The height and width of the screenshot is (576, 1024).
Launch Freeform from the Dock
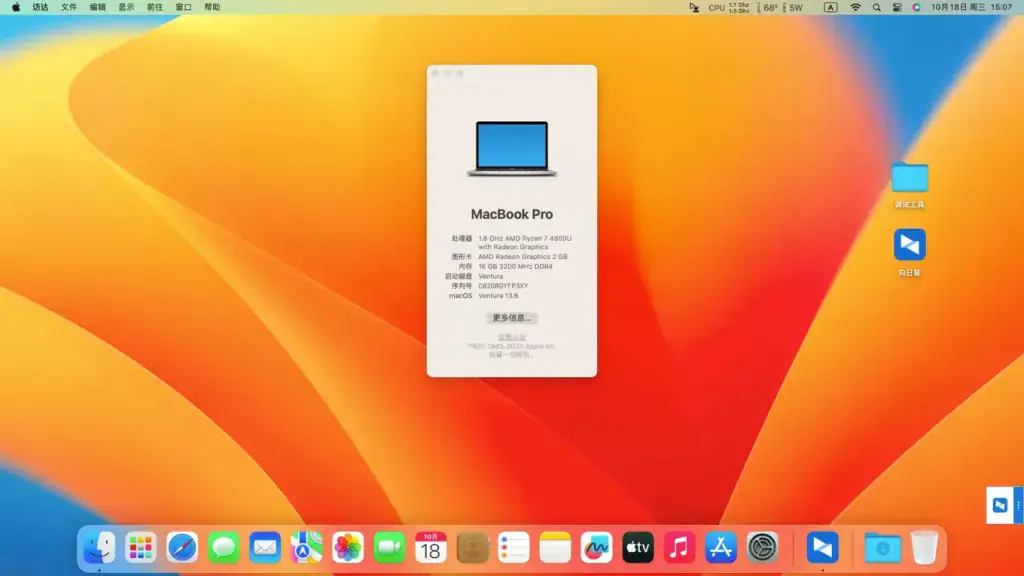click(x=596, y=547)
